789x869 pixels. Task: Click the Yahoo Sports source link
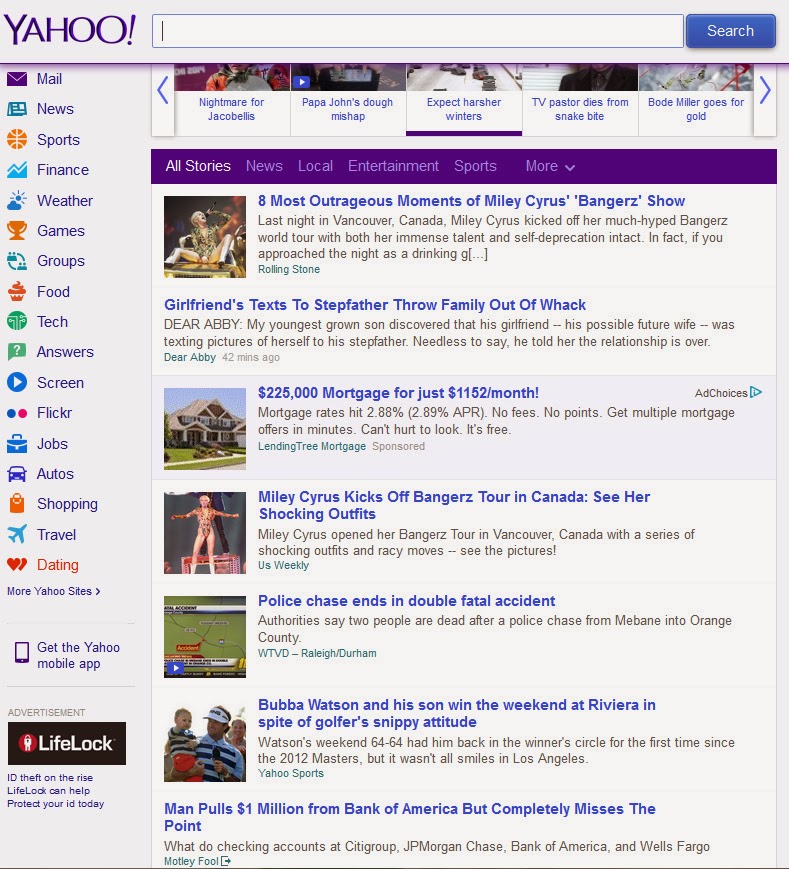click(x=290, y=773)
